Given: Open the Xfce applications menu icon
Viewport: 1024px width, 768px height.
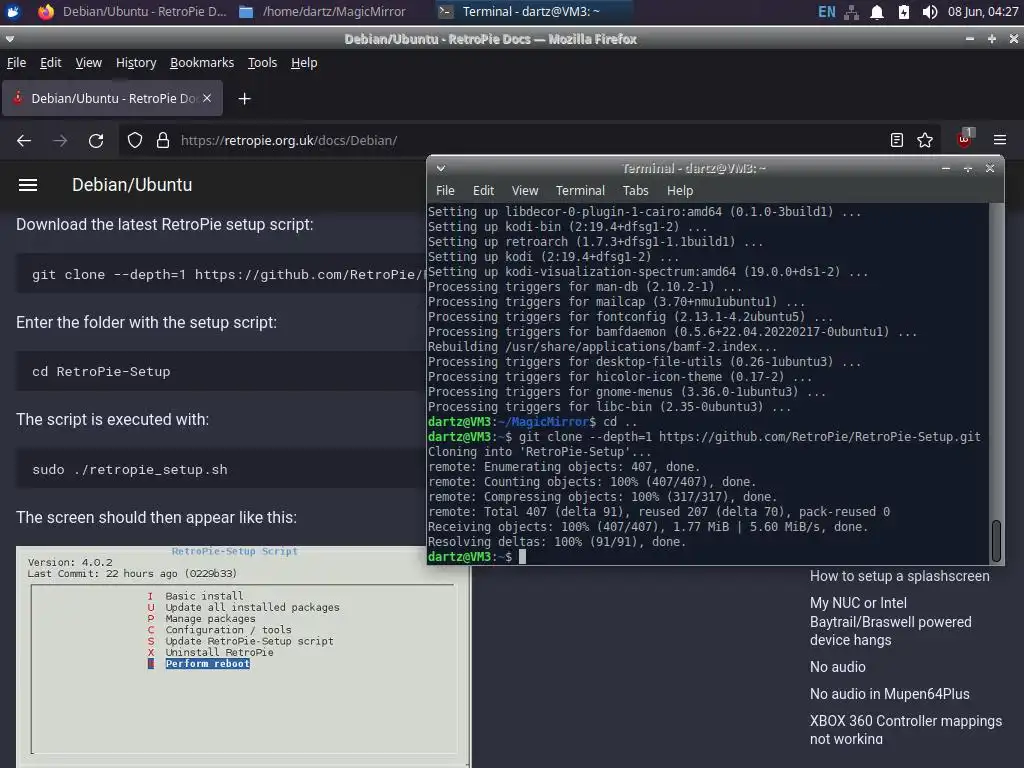Looking at the screenshot, I should pos(13,12).
